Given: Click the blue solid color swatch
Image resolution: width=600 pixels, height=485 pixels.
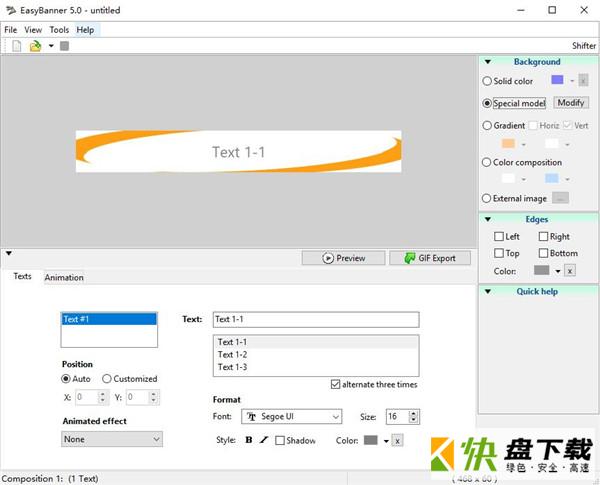Looking at the screenshot, I should pos(557,80).
